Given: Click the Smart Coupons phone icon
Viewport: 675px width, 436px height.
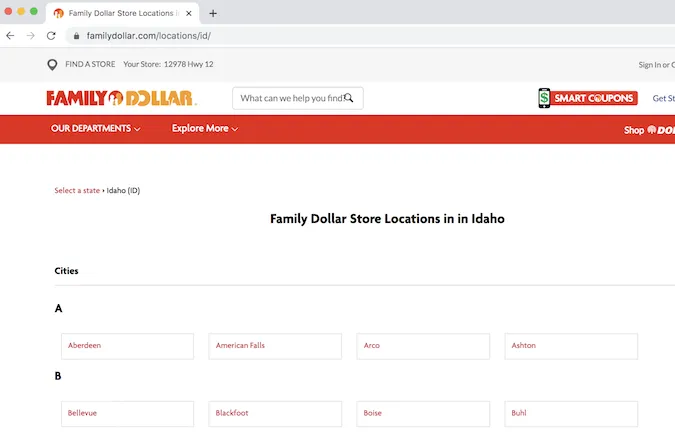Looking at the screenshot, I should (x=544, y=98).
